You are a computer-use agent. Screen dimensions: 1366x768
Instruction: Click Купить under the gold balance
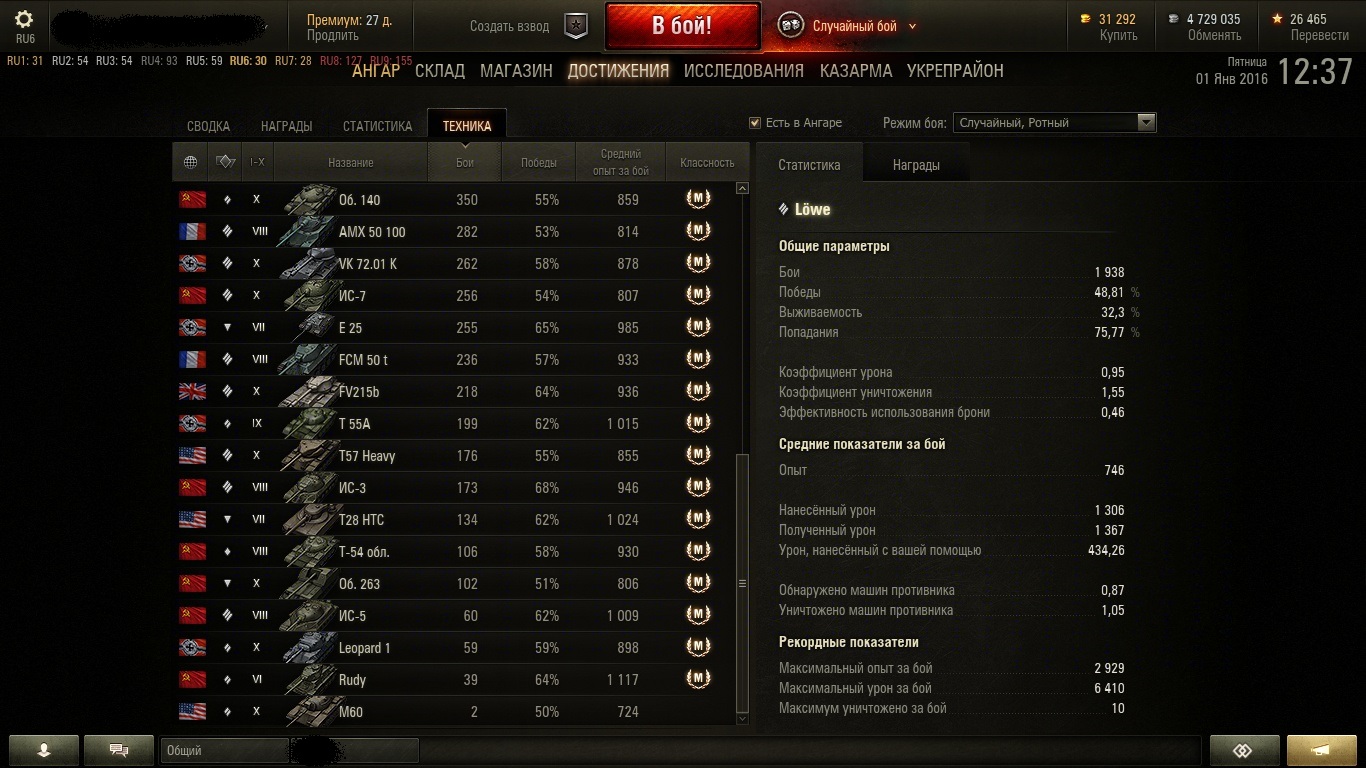[x=1118, y=35]
